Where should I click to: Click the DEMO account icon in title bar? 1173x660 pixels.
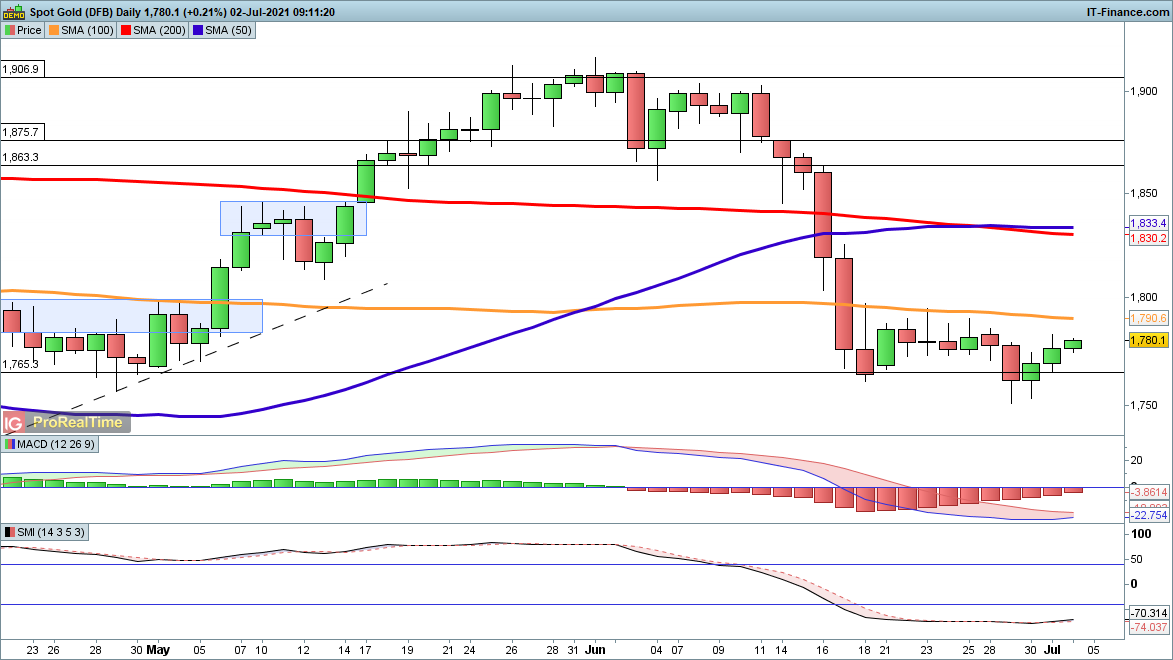[x=15, y=12]
